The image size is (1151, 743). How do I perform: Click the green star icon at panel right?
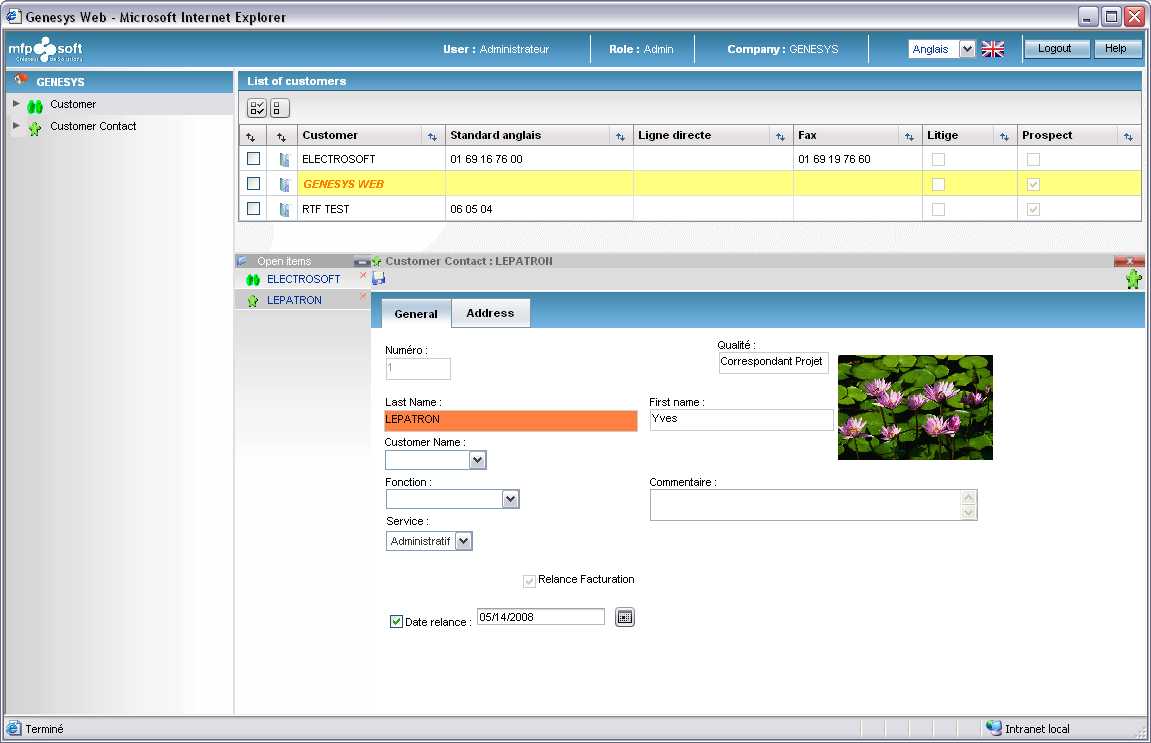point(1133,280)
